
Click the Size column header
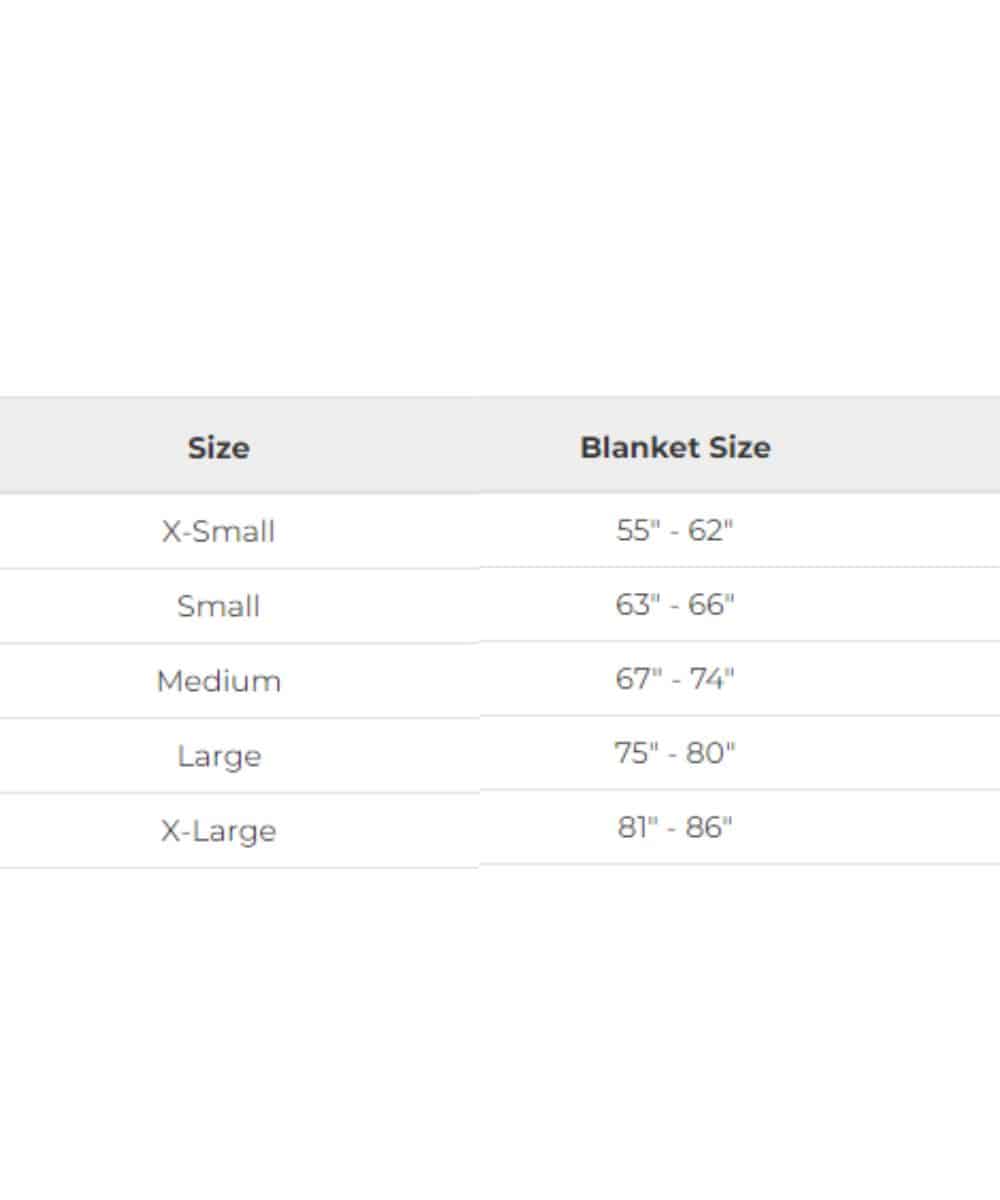click(x=218, y=447)
